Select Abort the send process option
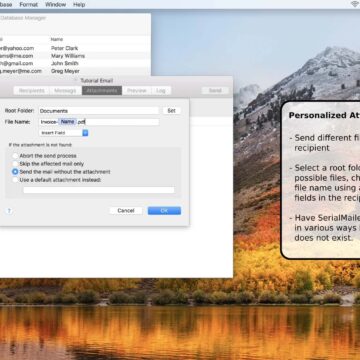 coord(15,156)
